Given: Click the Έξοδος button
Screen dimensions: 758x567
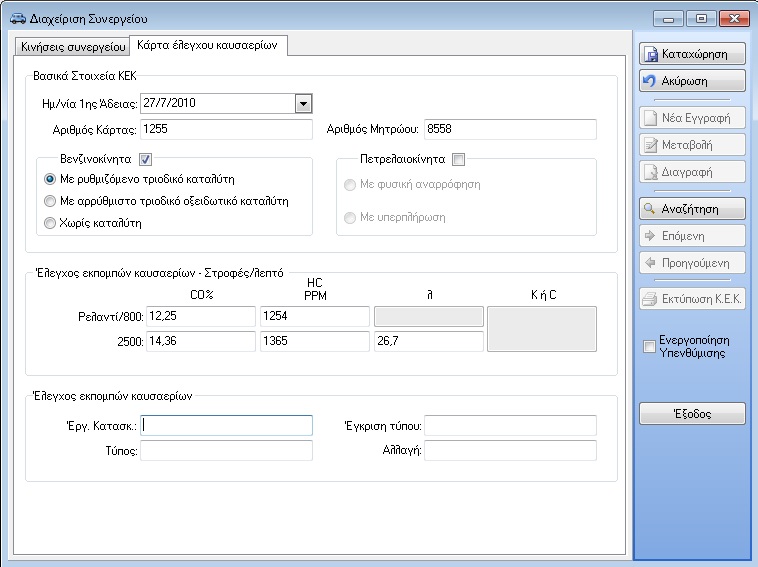Looking at the screenshot, I should pos(692,414).
